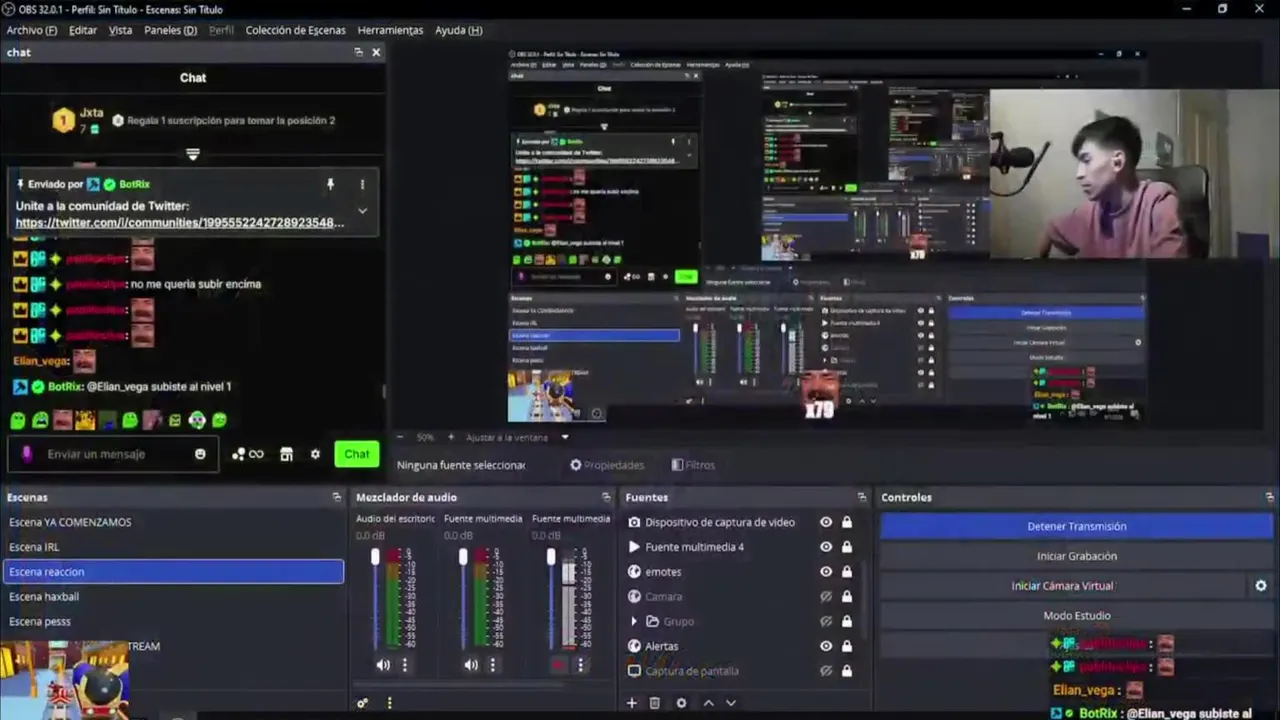The height and width of the screenshot is (720, 1280).
Task: Click Detener Transmisión button
Action: [x=1077, y=526]
